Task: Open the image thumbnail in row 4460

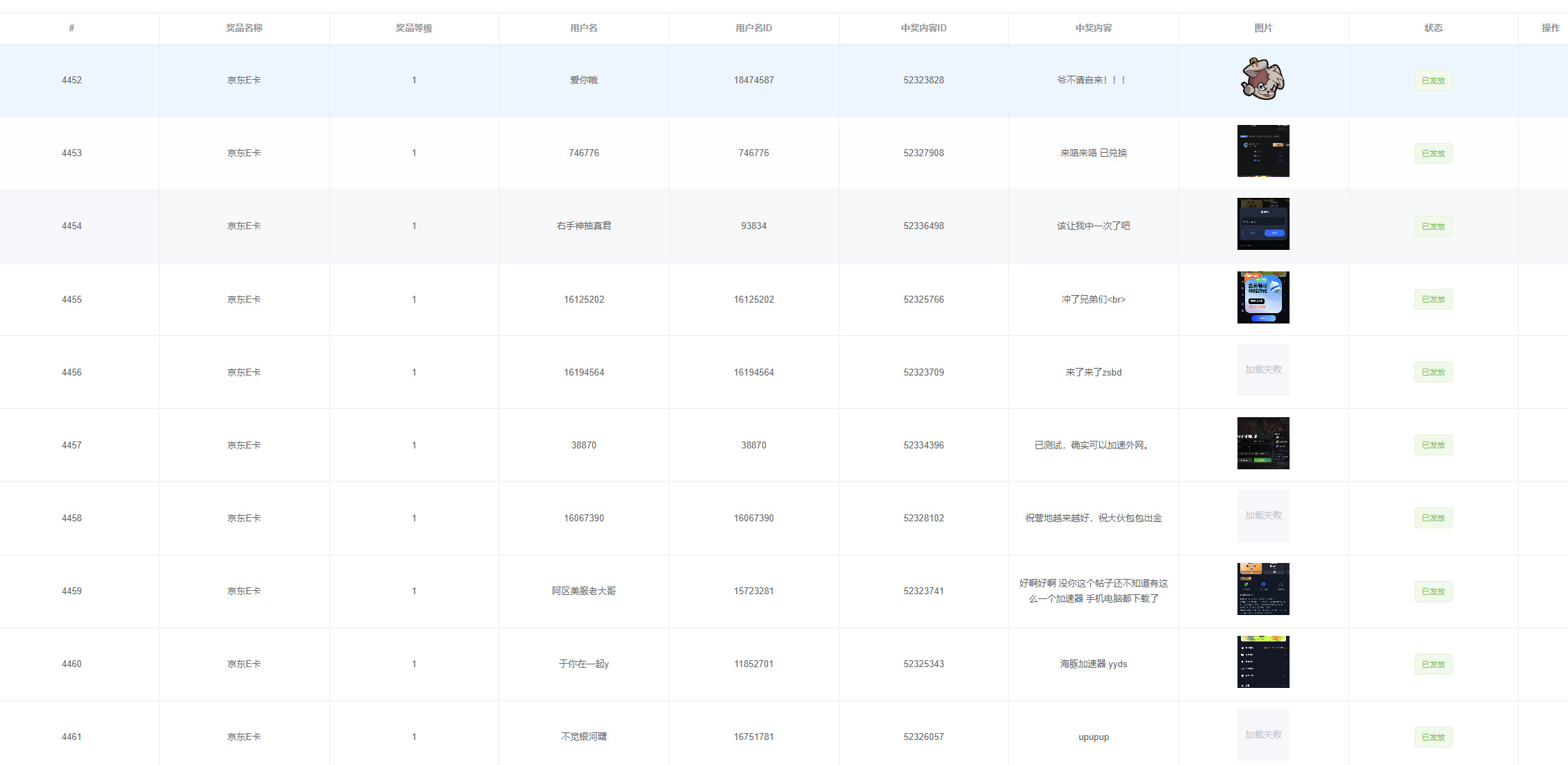Action: click(x=1263, y=662)
